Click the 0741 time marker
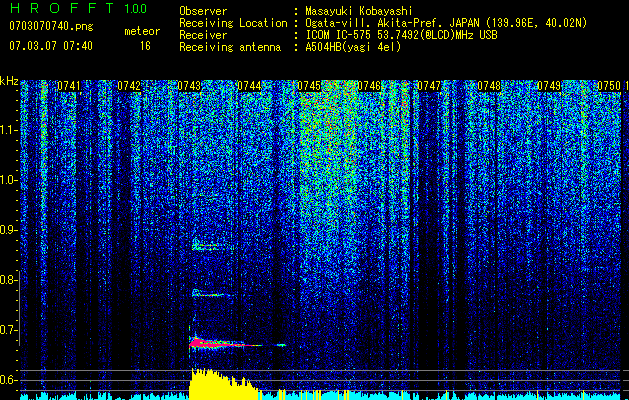Image resolution: width=629 pixels, height=400 pixels. point(69,86)
